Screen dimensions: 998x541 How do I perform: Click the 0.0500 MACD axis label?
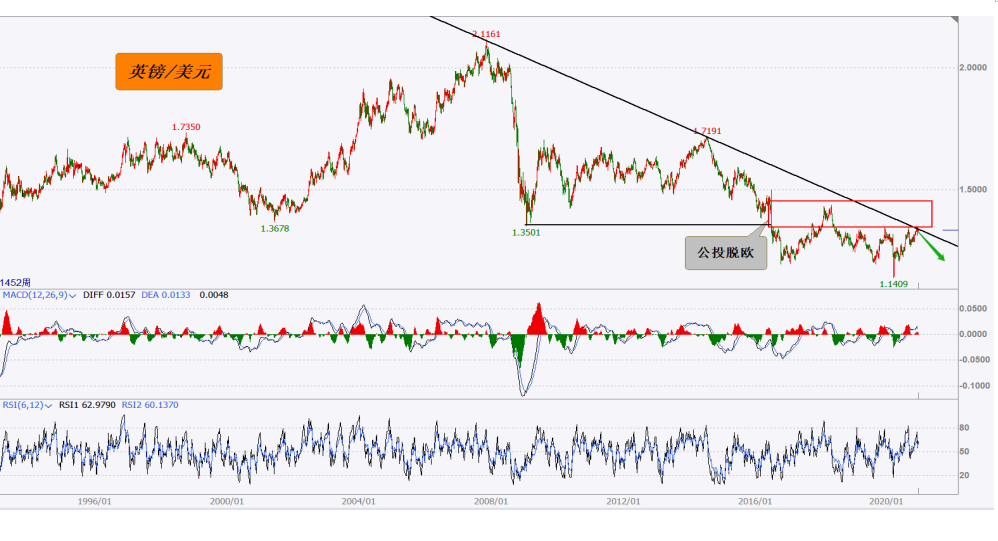point(973,309)
